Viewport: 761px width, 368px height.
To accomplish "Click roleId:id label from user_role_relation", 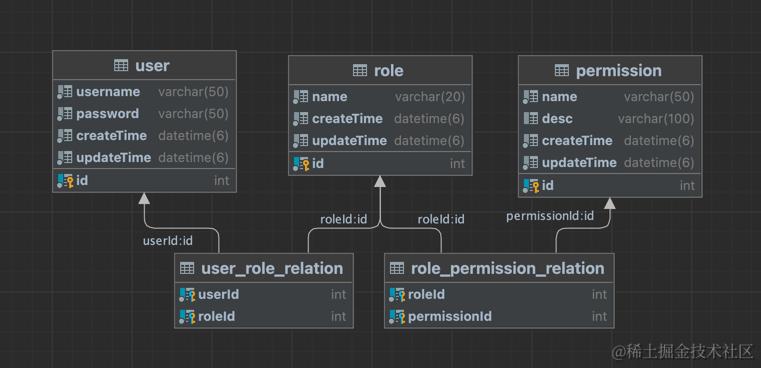I will click(344, 219).
